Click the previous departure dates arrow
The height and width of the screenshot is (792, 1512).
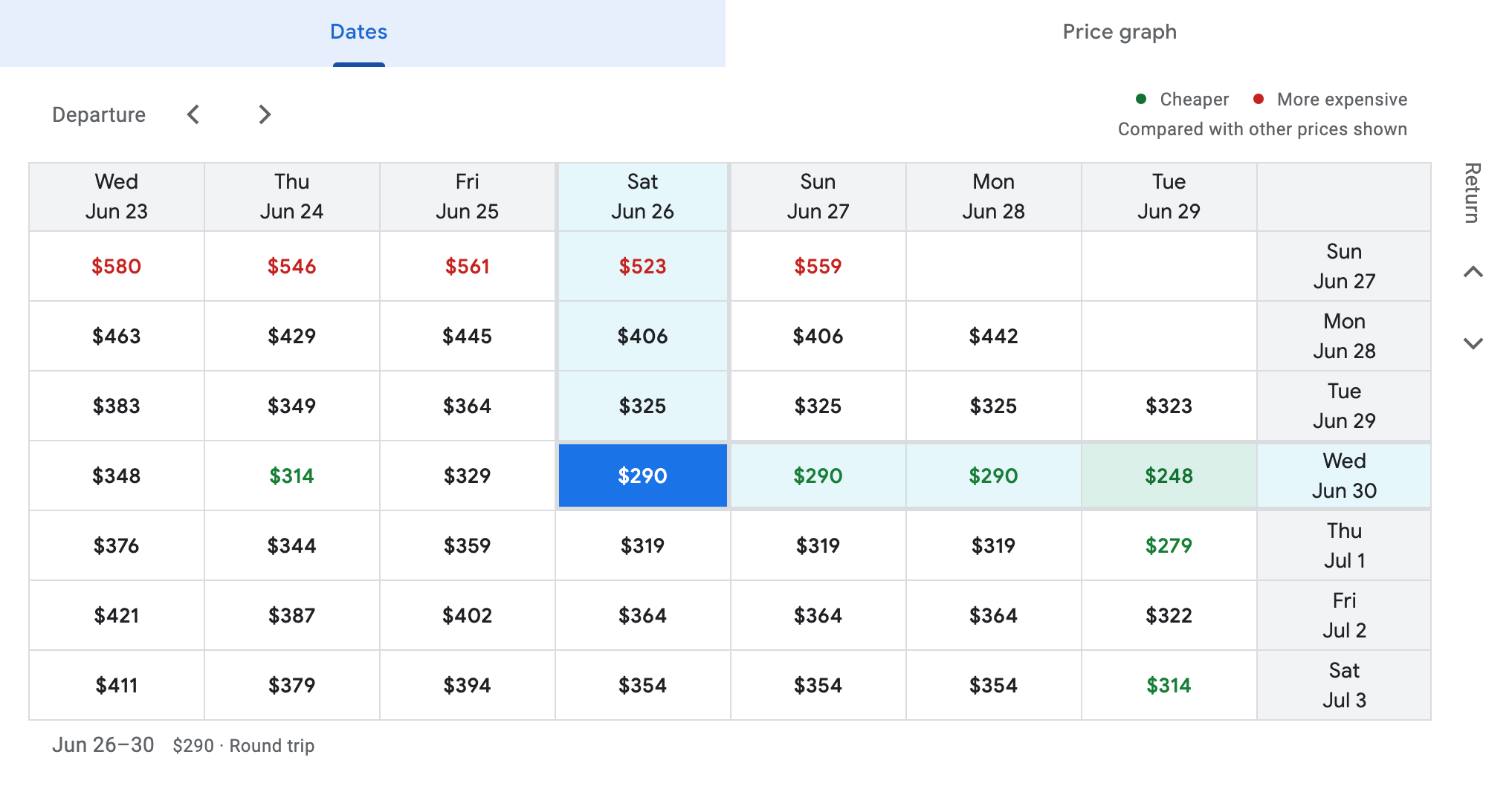(x=193, y=114)
